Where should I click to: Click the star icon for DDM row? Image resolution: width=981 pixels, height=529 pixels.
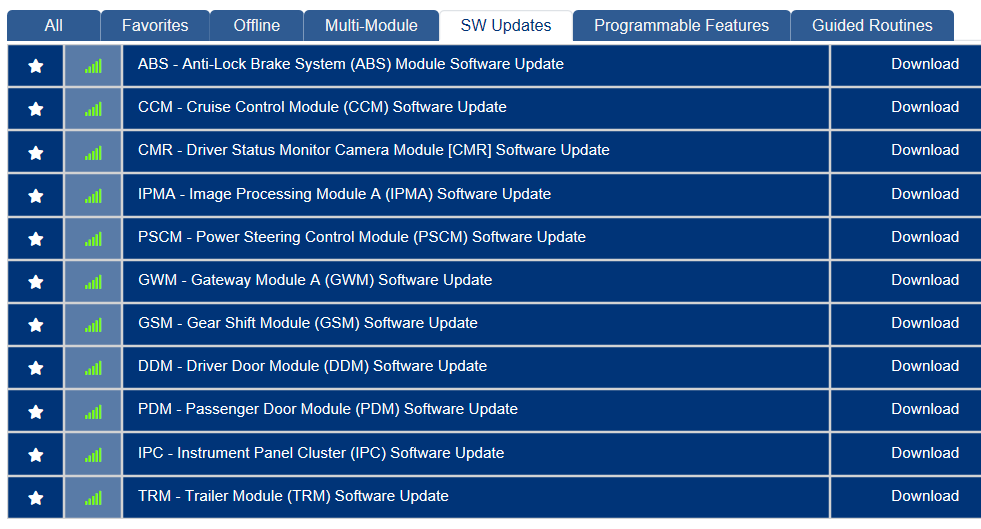pyautogui.click(x=36, y=368)
